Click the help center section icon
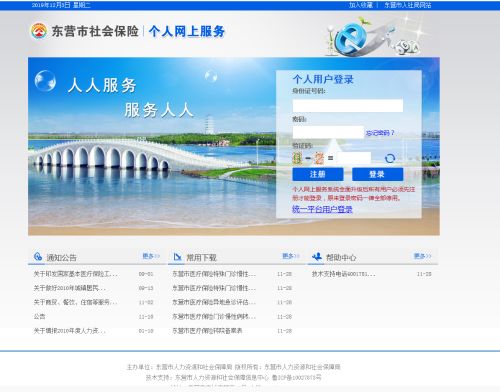500x392 pixels. (x=317, y=256)
